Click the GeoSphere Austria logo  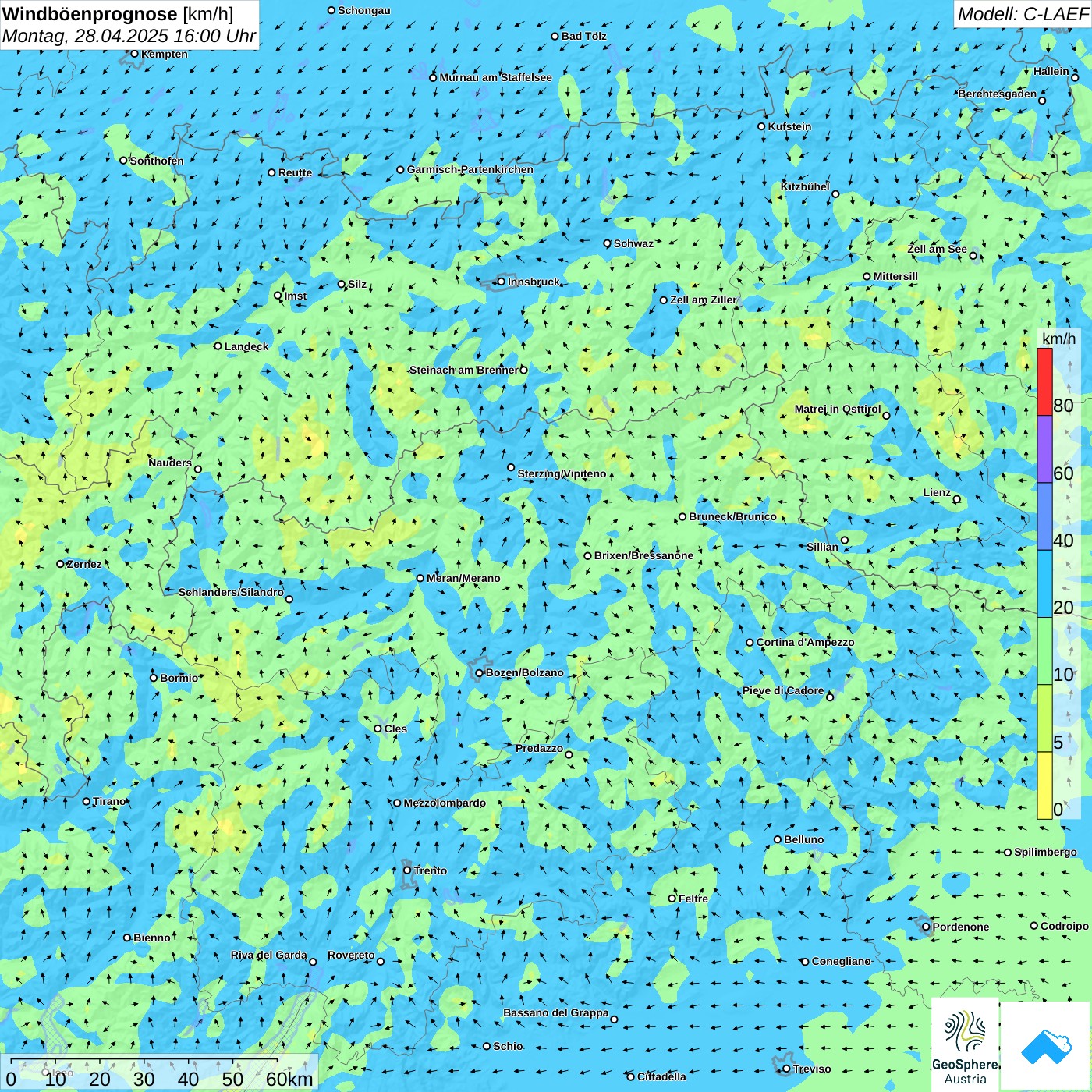pyautogui.click(x=965, y=1044)
